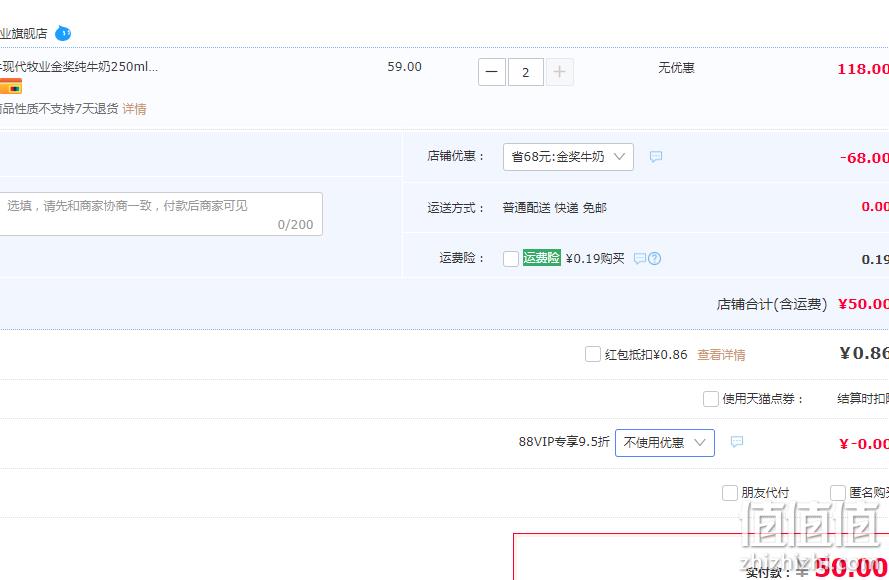Open the 店铺优惠 dropdown 省68元:金奖牛奶

pos(568,156)
